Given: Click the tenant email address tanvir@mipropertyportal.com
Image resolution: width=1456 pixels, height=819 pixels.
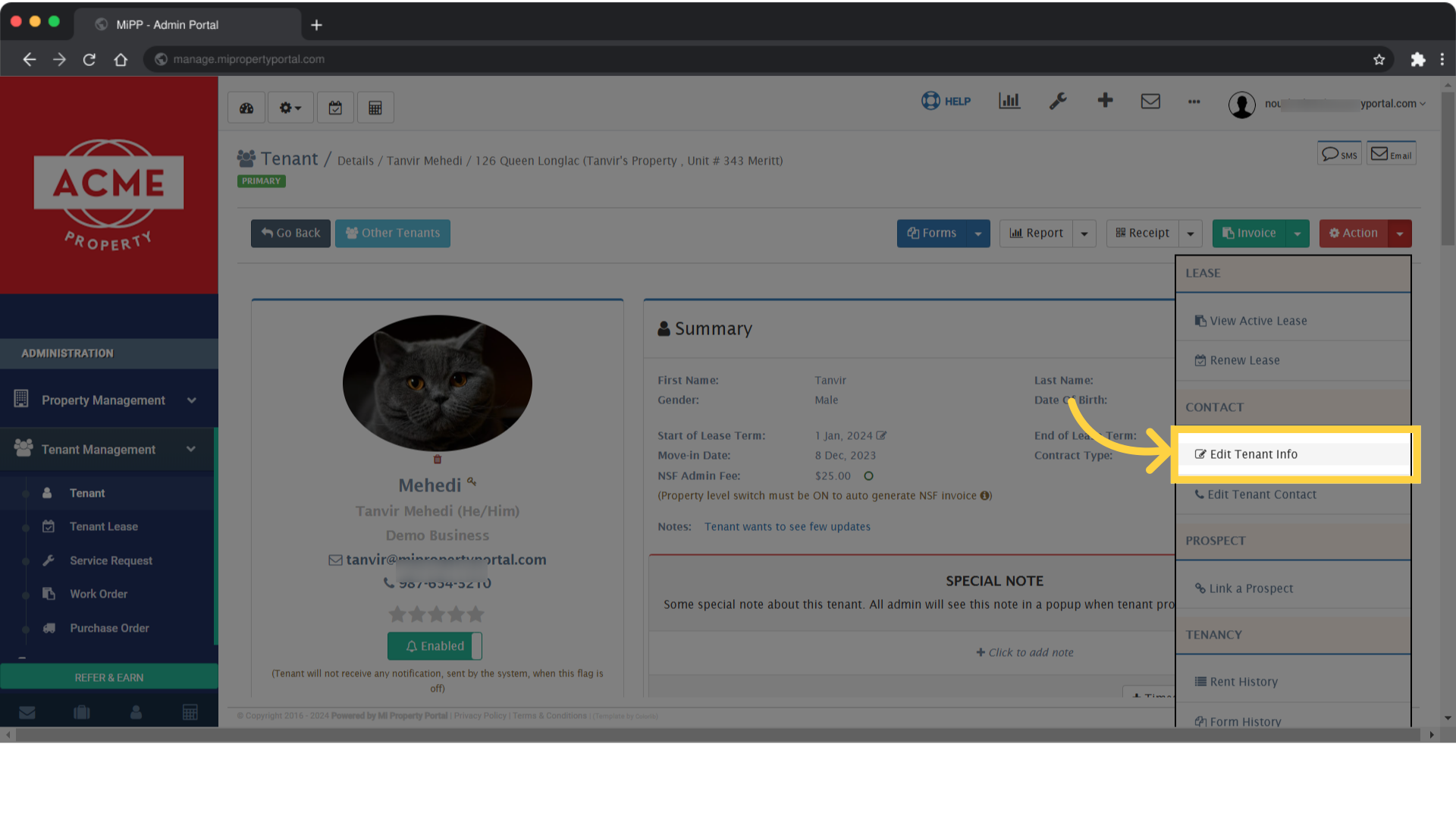Looking at the screenshot, I should click(446, 559).
